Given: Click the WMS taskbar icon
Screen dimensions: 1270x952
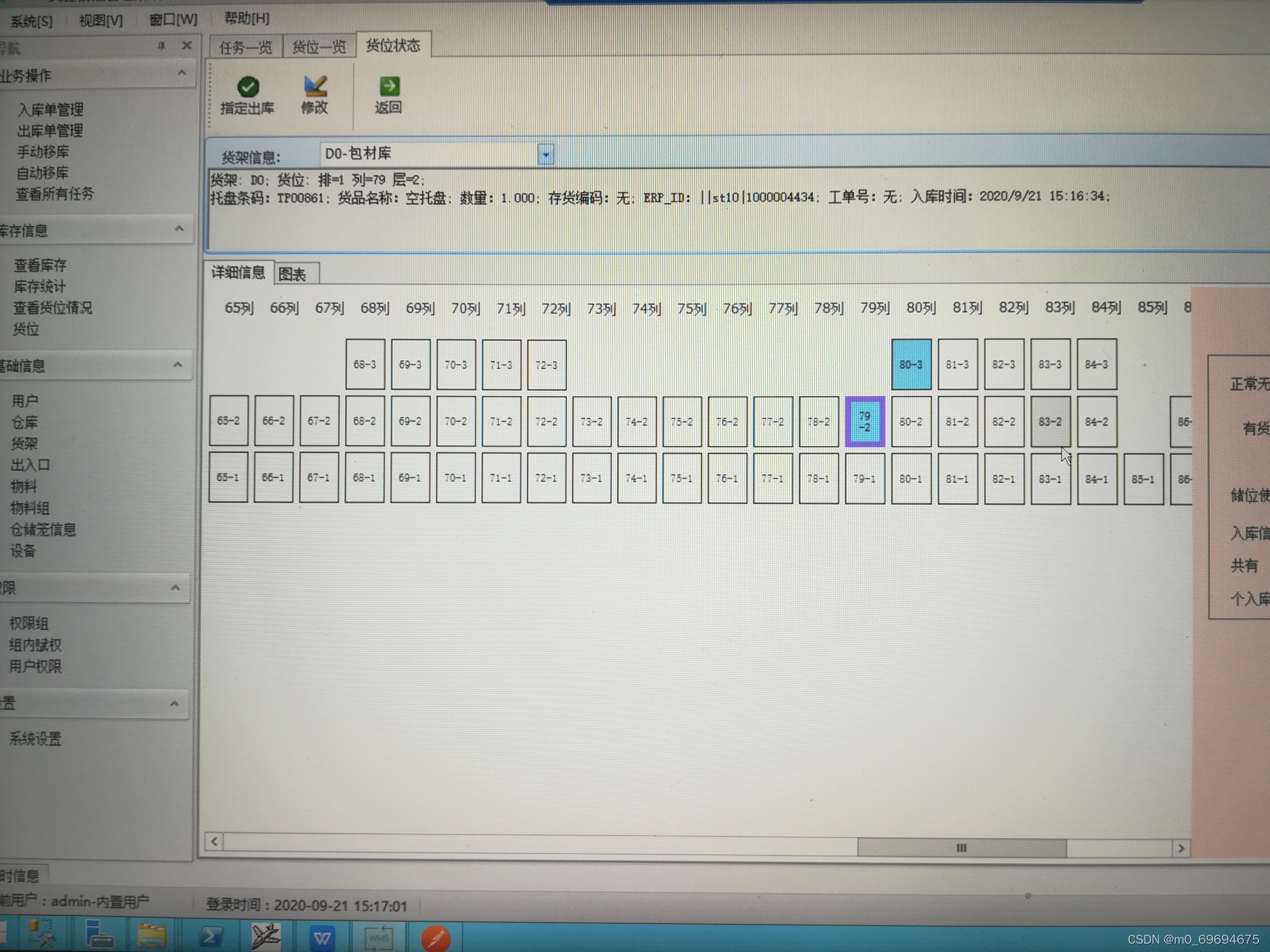Looking at the screenshot, I should click(378, 938).
